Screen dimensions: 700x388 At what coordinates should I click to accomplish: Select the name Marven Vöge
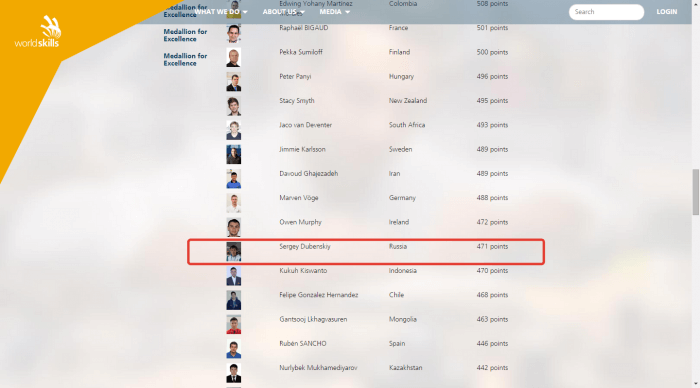coord(299,198)
